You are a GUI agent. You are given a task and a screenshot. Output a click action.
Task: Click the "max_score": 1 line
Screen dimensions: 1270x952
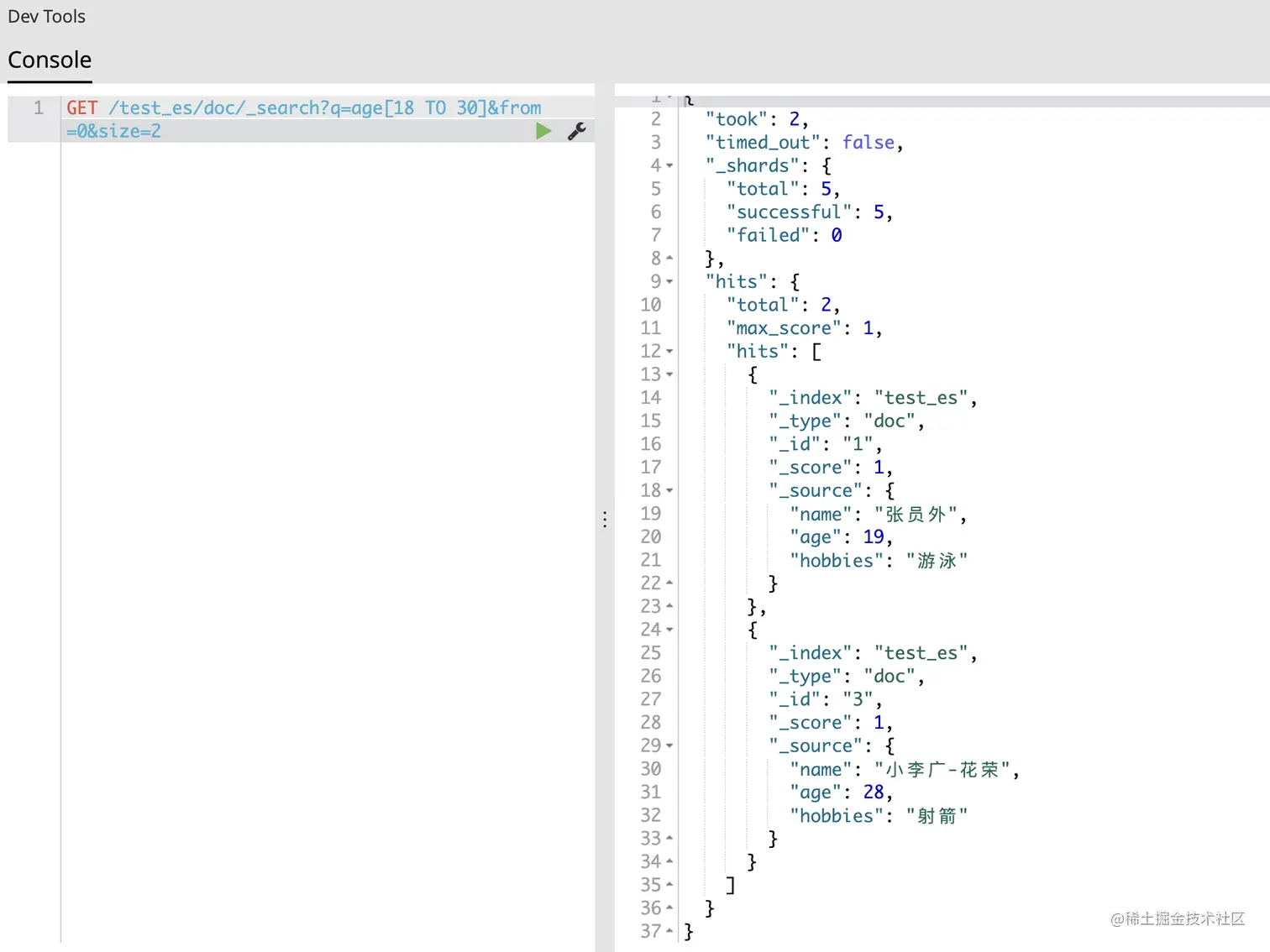click(805, 328)
